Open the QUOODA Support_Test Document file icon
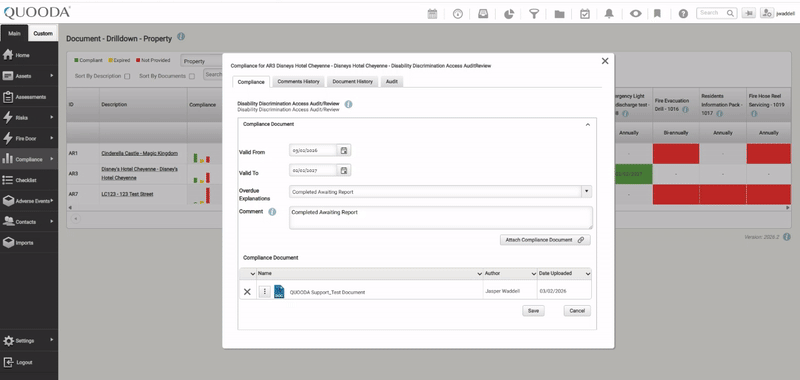800x380 pixels. coord(279,292)
